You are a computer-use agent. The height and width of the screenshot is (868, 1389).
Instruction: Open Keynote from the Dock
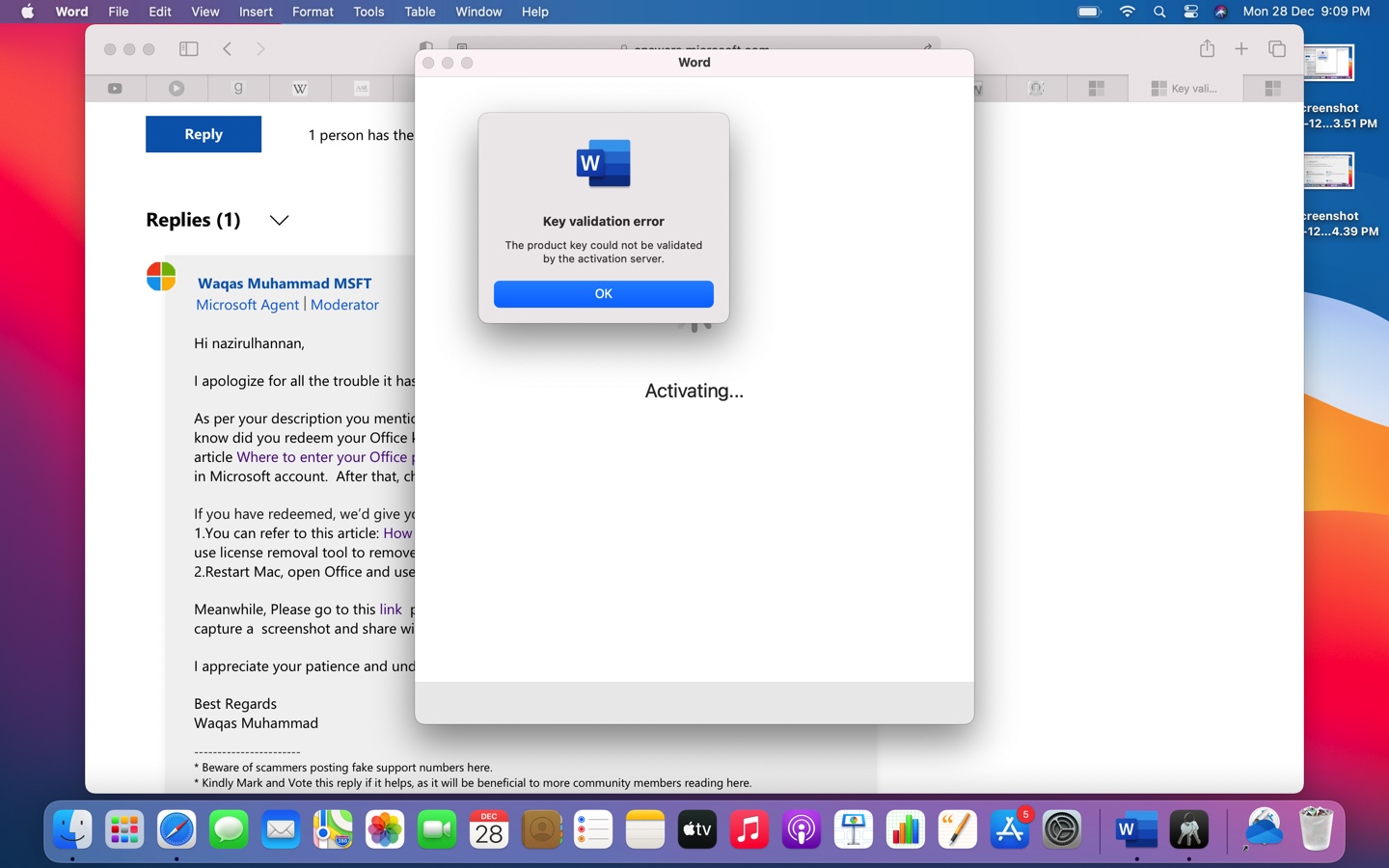pyautogui.click(x=854, y=829)
